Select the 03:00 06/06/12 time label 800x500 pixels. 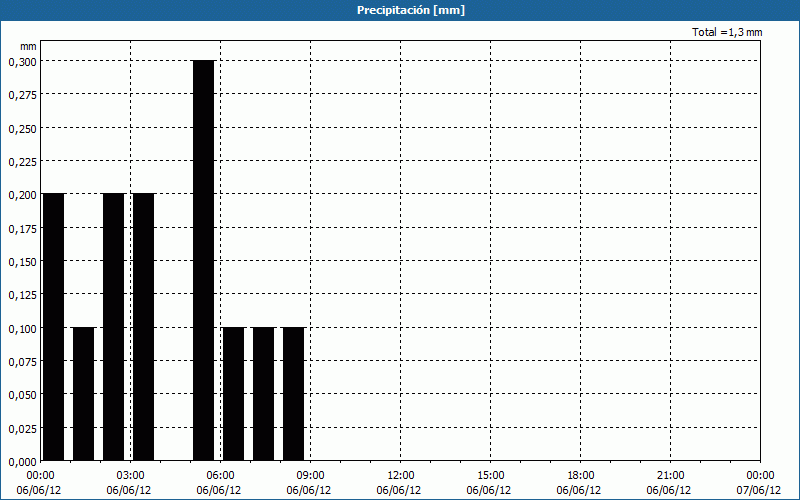coord(129,483)
